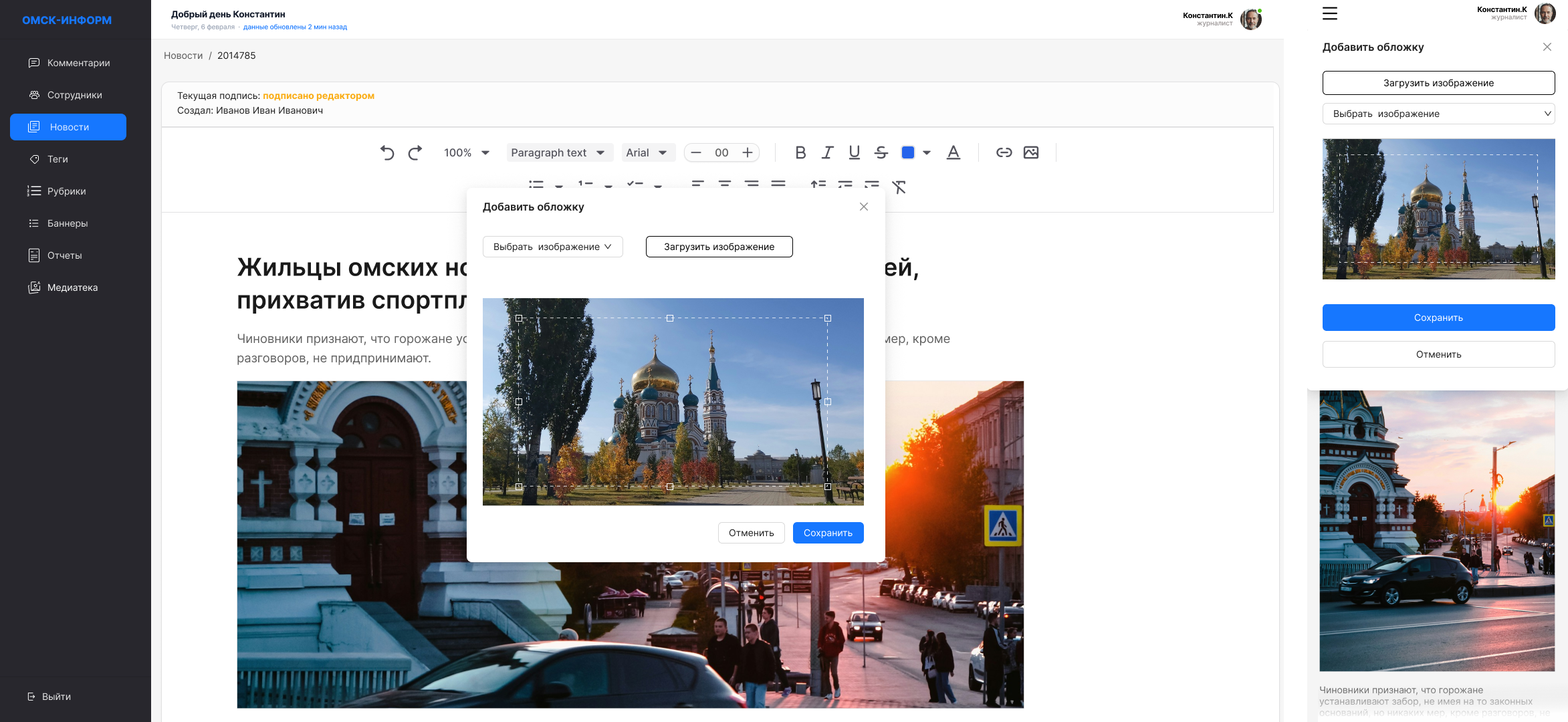Viewport: 1568px width, 722px height.
Task: Insert a hyperlink using the link icon
Action: tap(1004, 152)
